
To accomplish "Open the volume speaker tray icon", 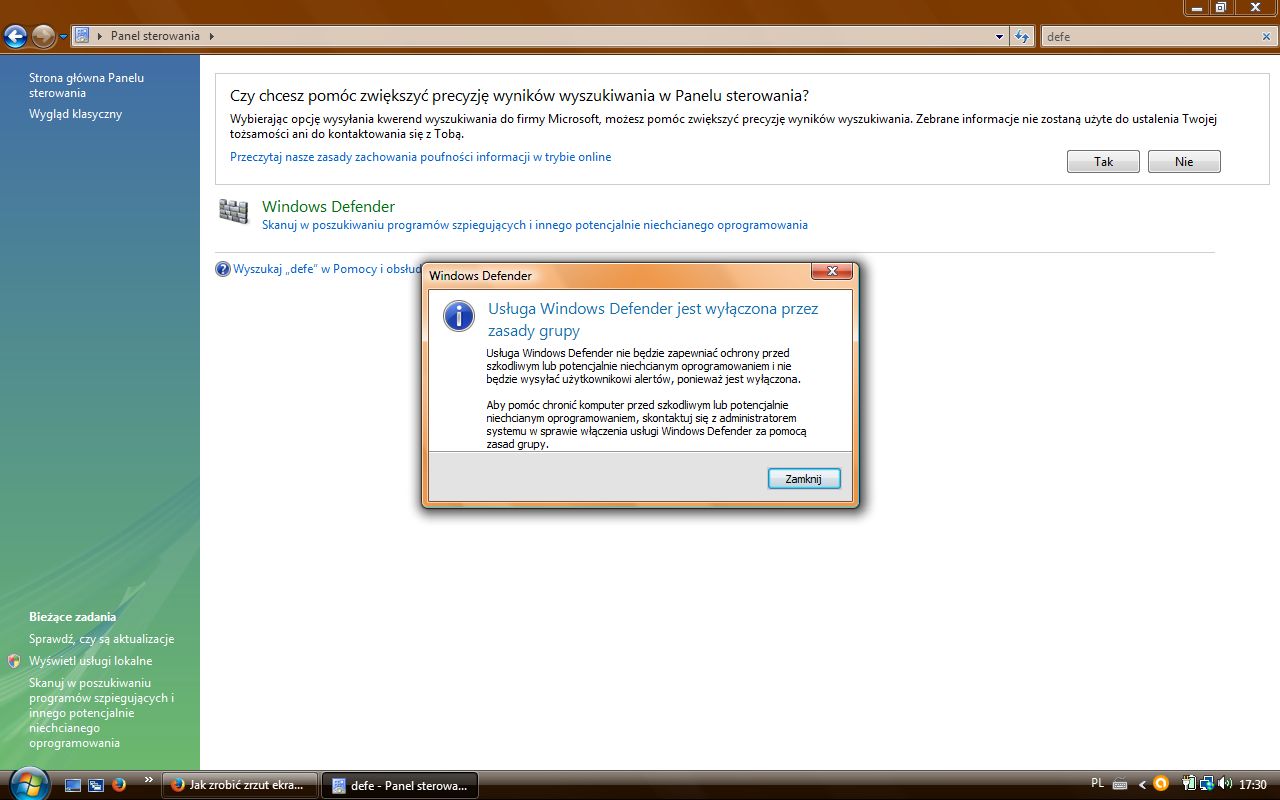I will click(1226, 784).
